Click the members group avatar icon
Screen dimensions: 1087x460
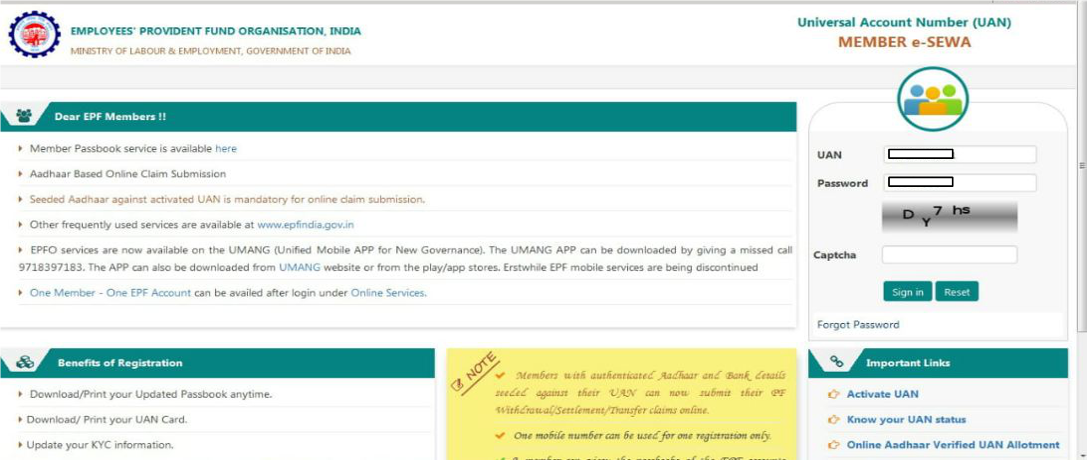pyautogui.click(x=931, y=100)
